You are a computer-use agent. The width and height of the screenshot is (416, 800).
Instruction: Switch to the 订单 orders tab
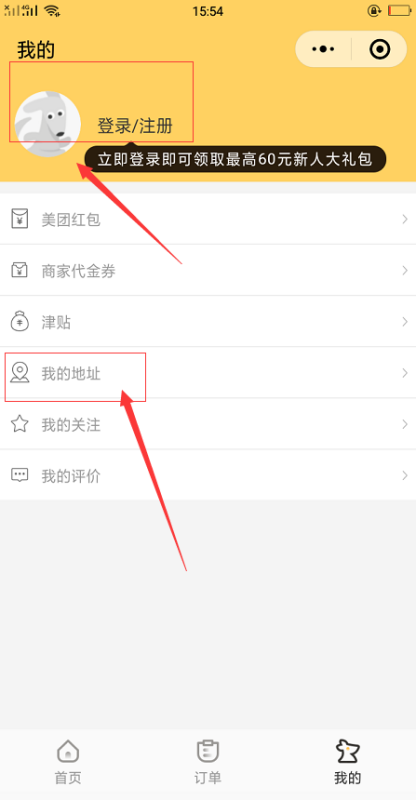[x=208, y=763]
